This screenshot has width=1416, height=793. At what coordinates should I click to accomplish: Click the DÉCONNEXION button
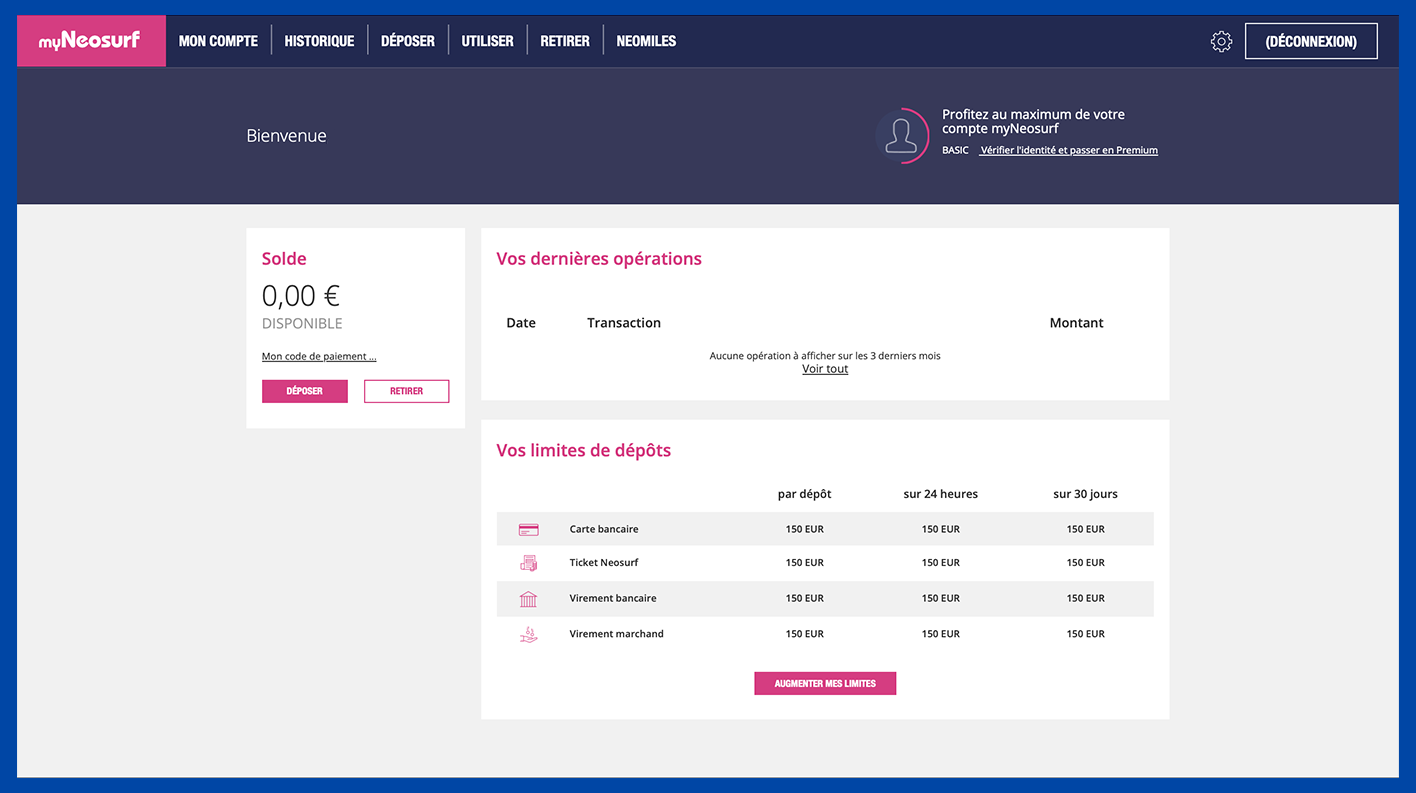point(1311,41)
